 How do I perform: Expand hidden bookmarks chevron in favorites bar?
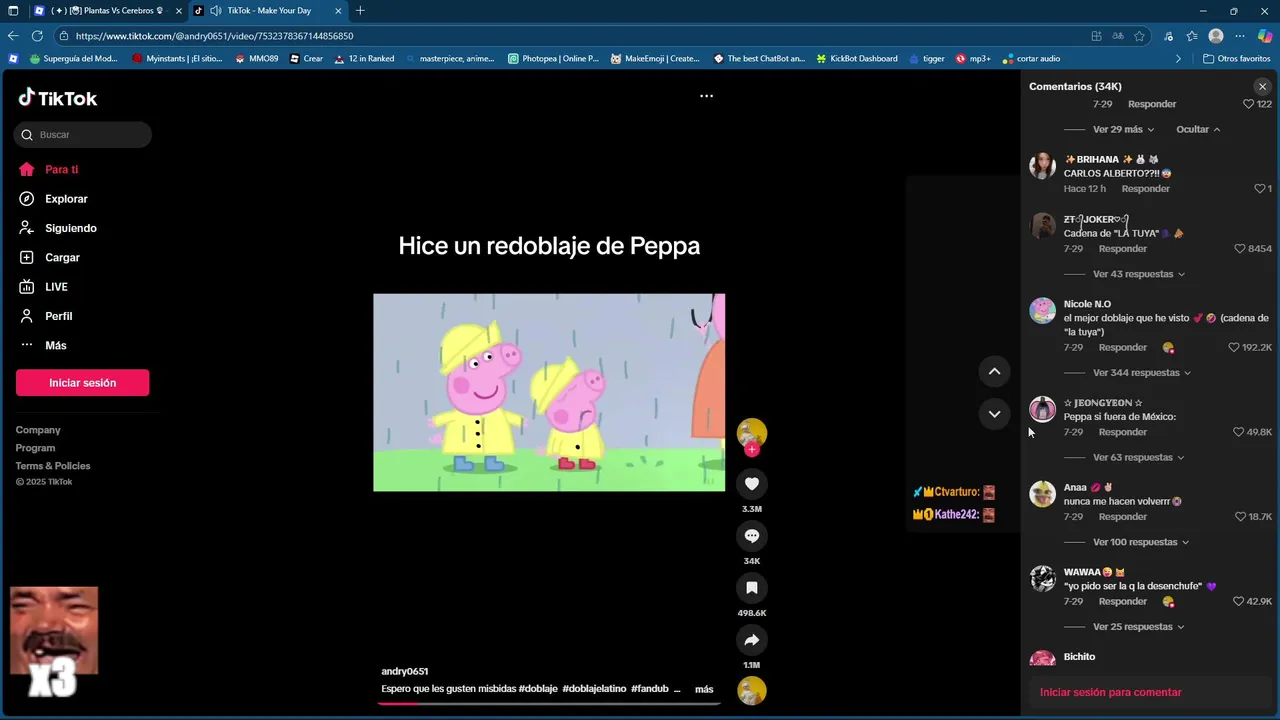[1177, 59]
